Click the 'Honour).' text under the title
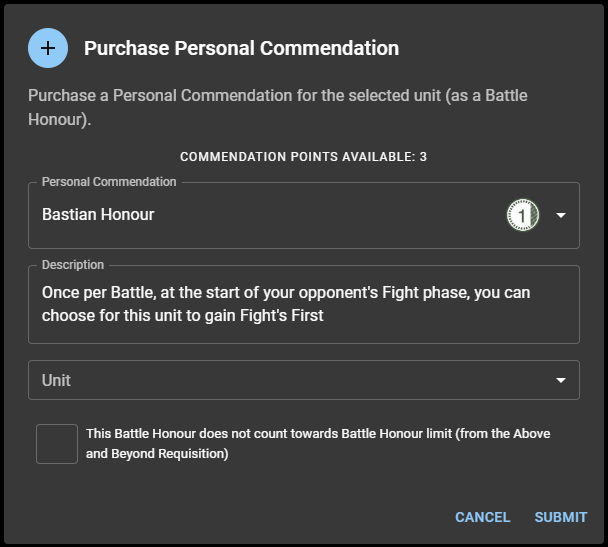This screenshot has height=547, width=608. [59, 118]
